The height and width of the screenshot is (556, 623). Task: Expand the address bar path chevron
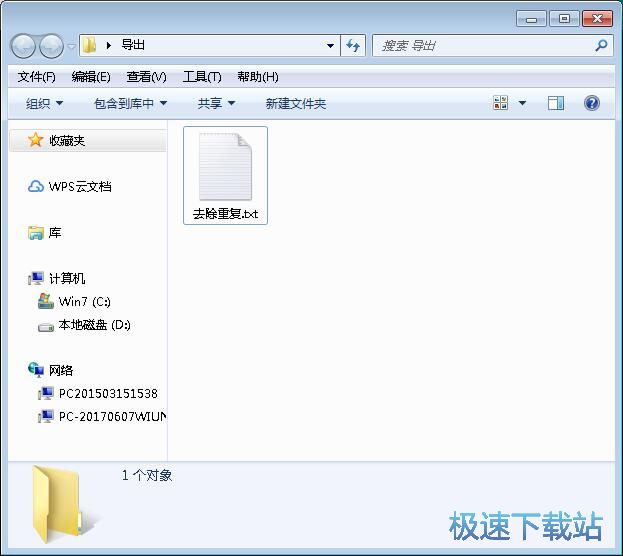[108, 45]
